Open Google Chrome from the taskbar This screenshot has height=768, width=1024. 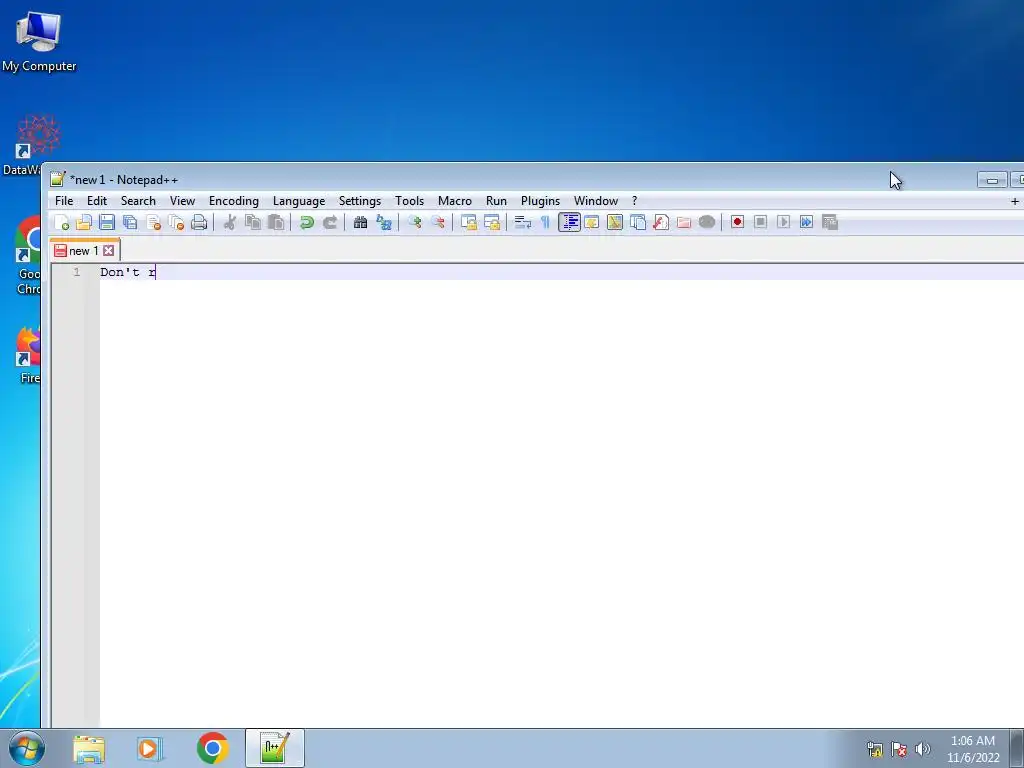click(212, 748)
